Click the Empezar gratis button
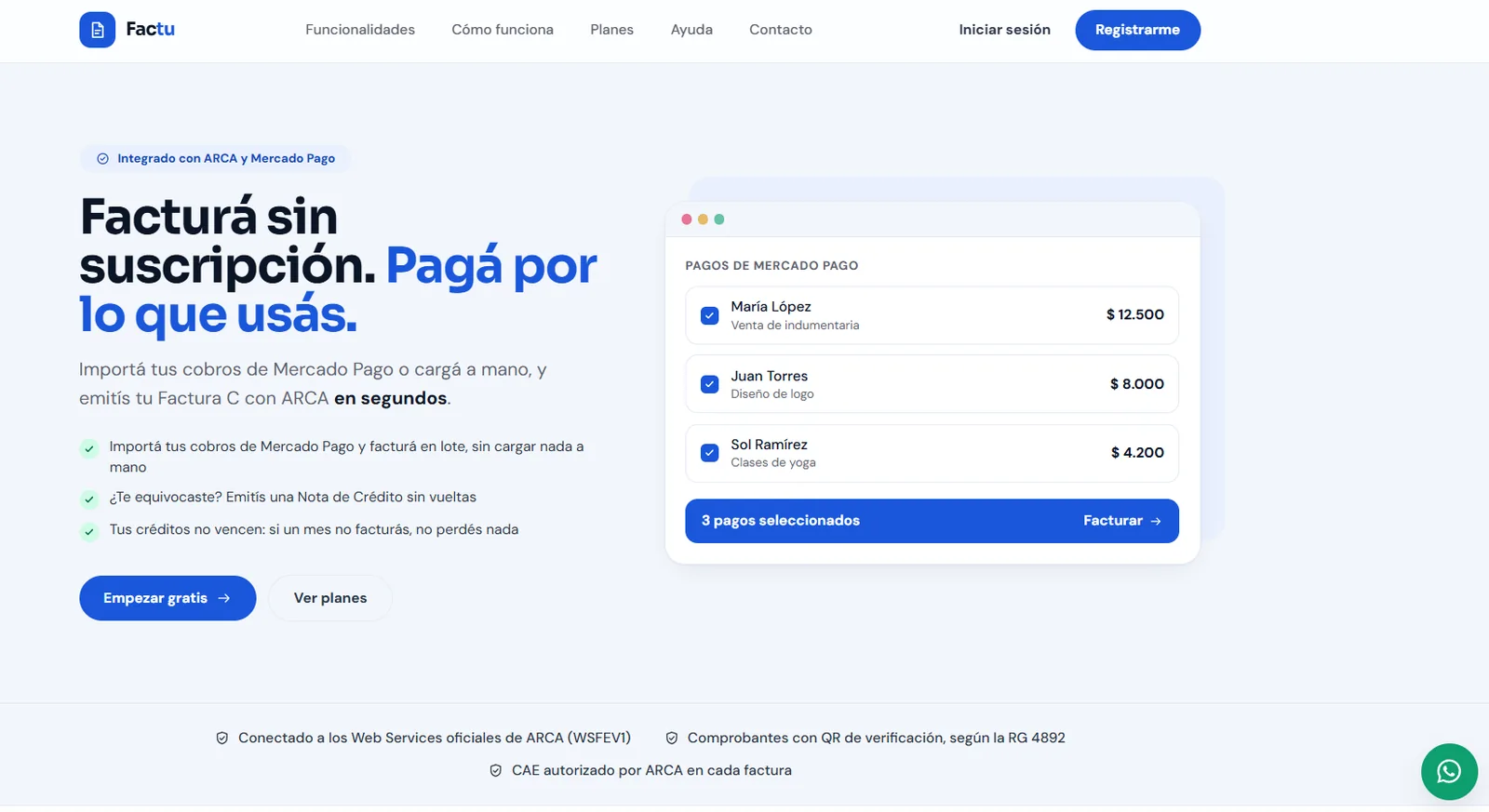This screenshot has height=812, width=1489. (168, 598)
